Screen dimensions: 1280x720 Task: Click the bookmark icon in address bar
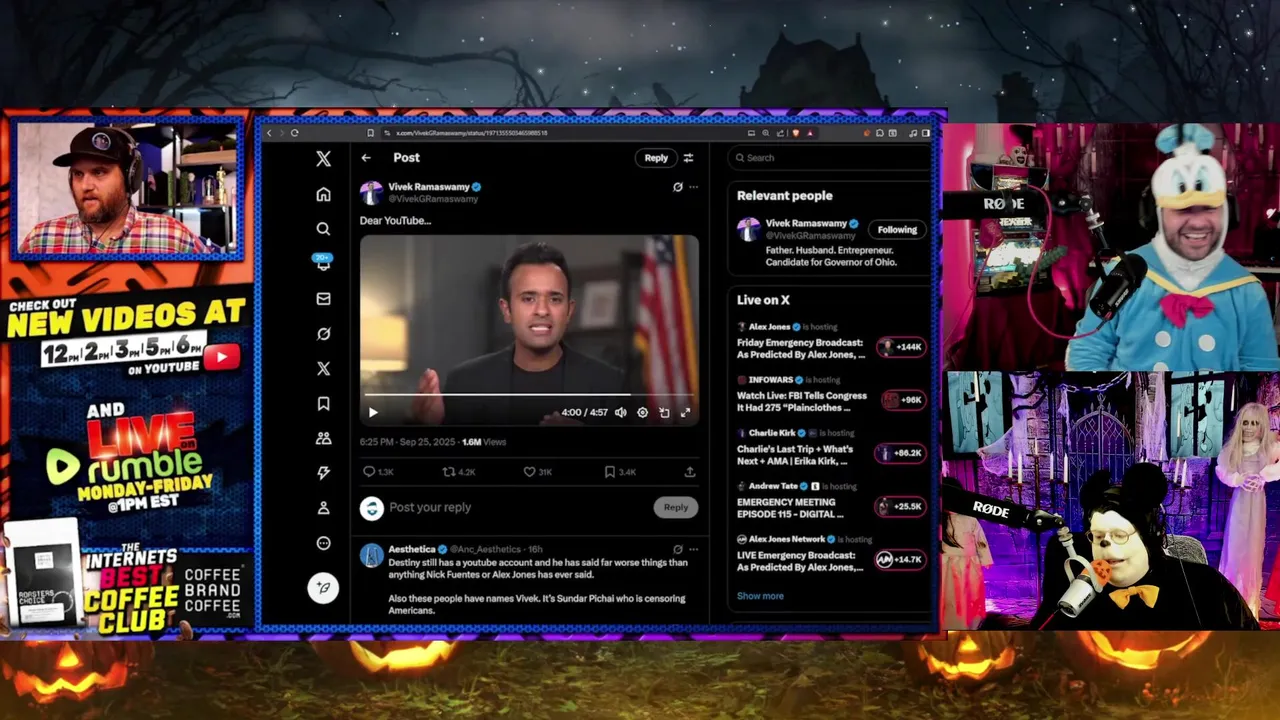(x=371, y=133)
